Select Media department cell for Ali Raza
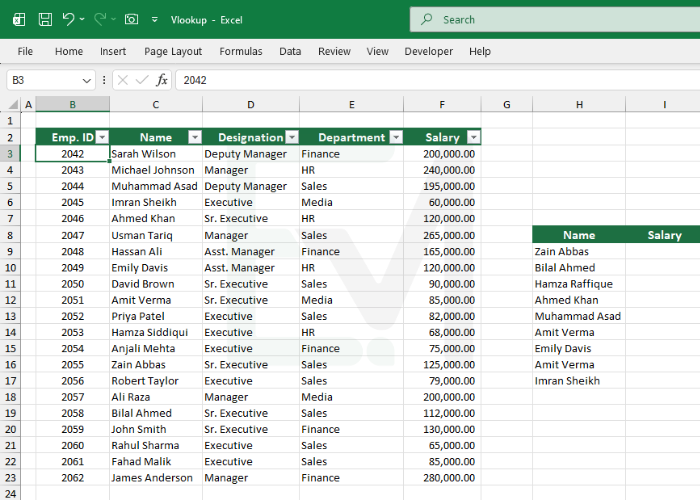The image size is (700, 500). click(351, 397)
